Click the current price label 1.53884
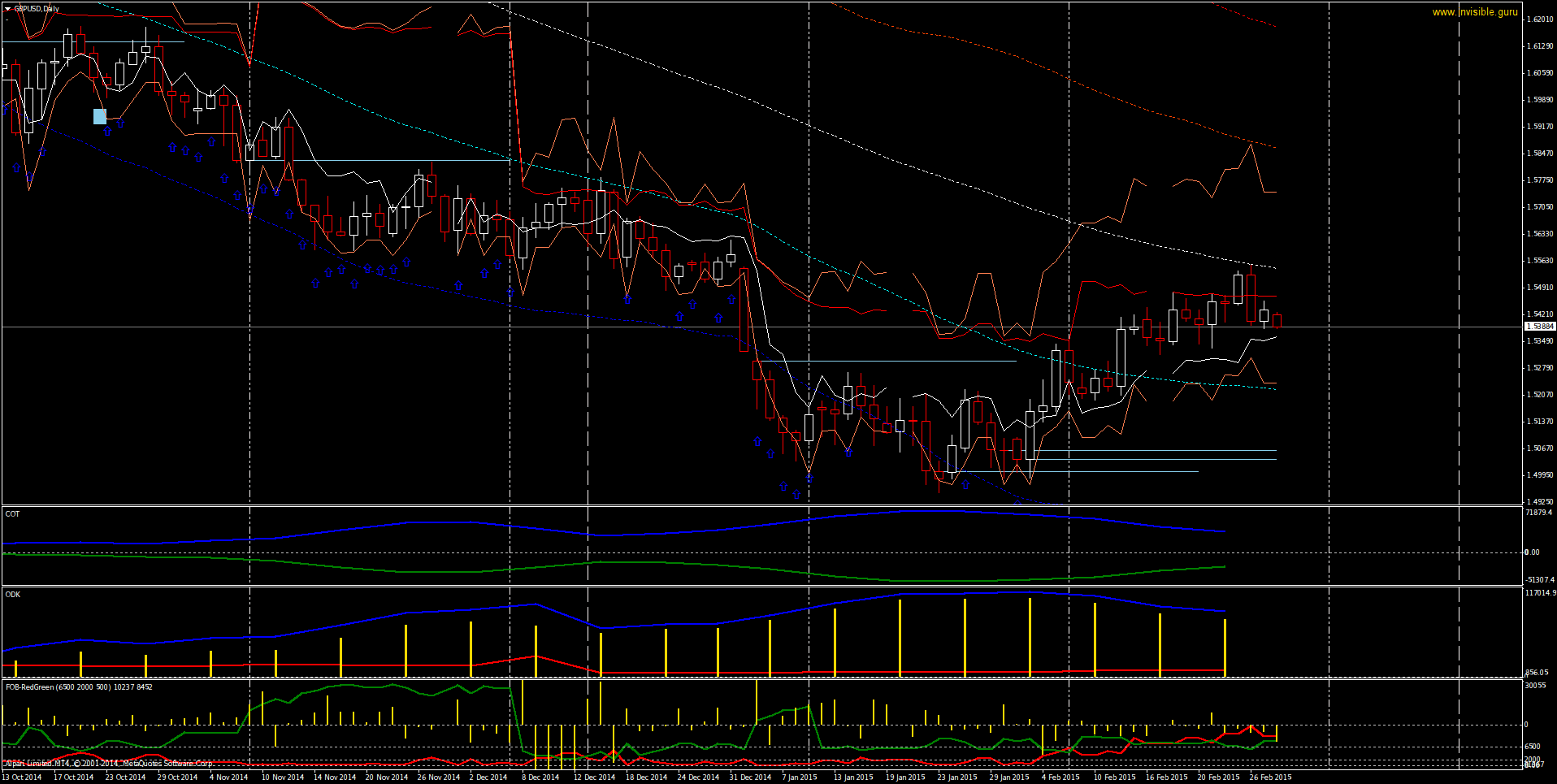 pos(1540,327)
